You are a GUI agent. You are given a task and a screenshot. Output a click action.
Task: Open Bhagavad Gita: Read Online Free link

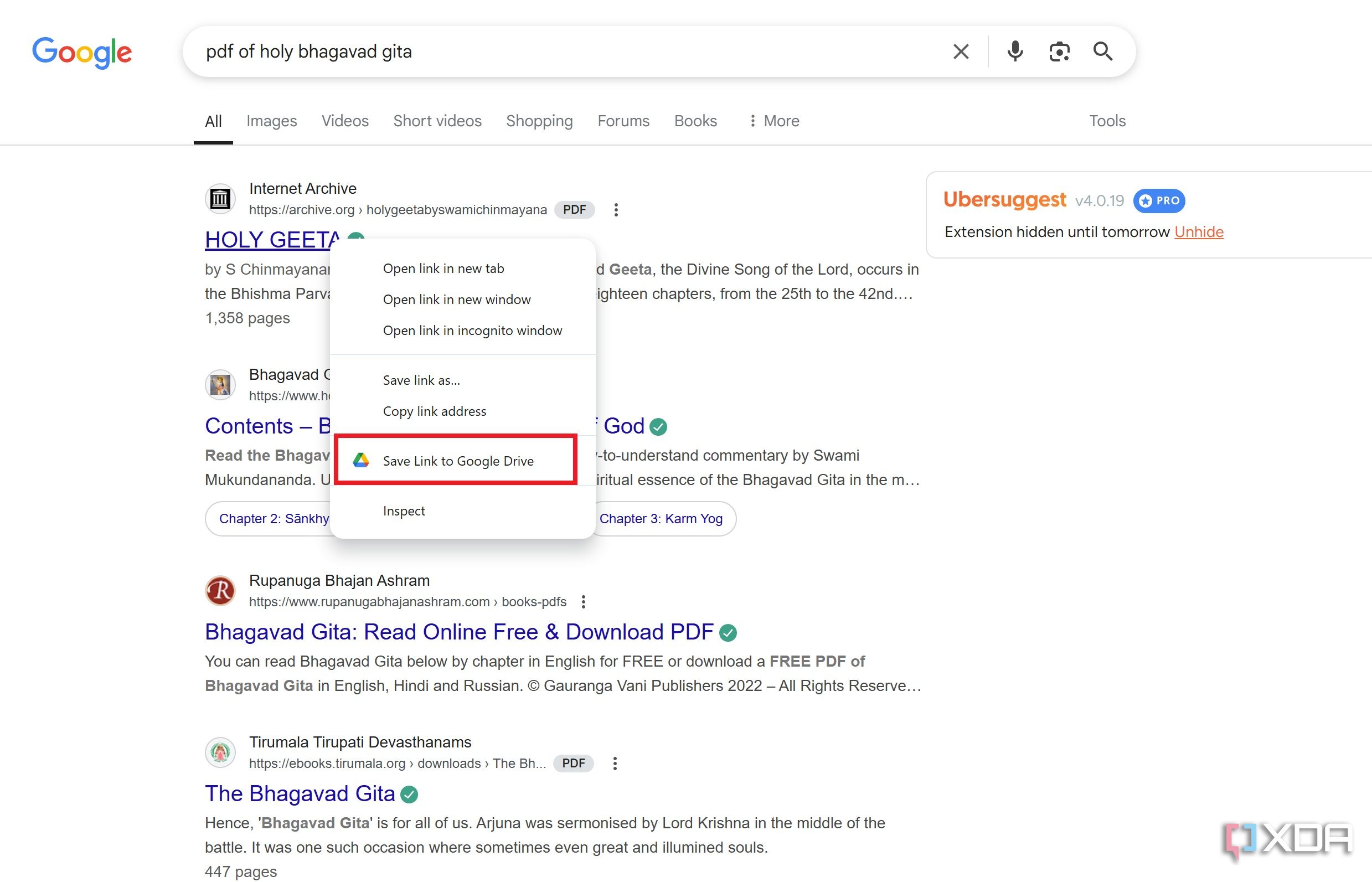pyautogui.click(x=458, y=632)
